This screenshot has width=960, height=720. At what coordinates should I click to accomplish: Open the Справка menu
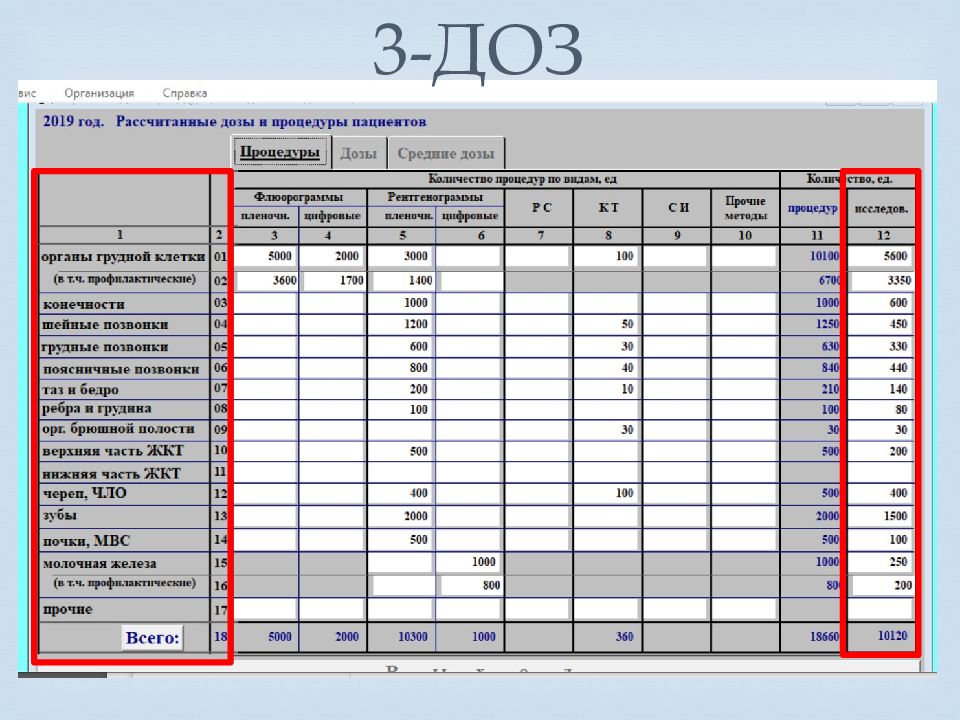[184, 92]
